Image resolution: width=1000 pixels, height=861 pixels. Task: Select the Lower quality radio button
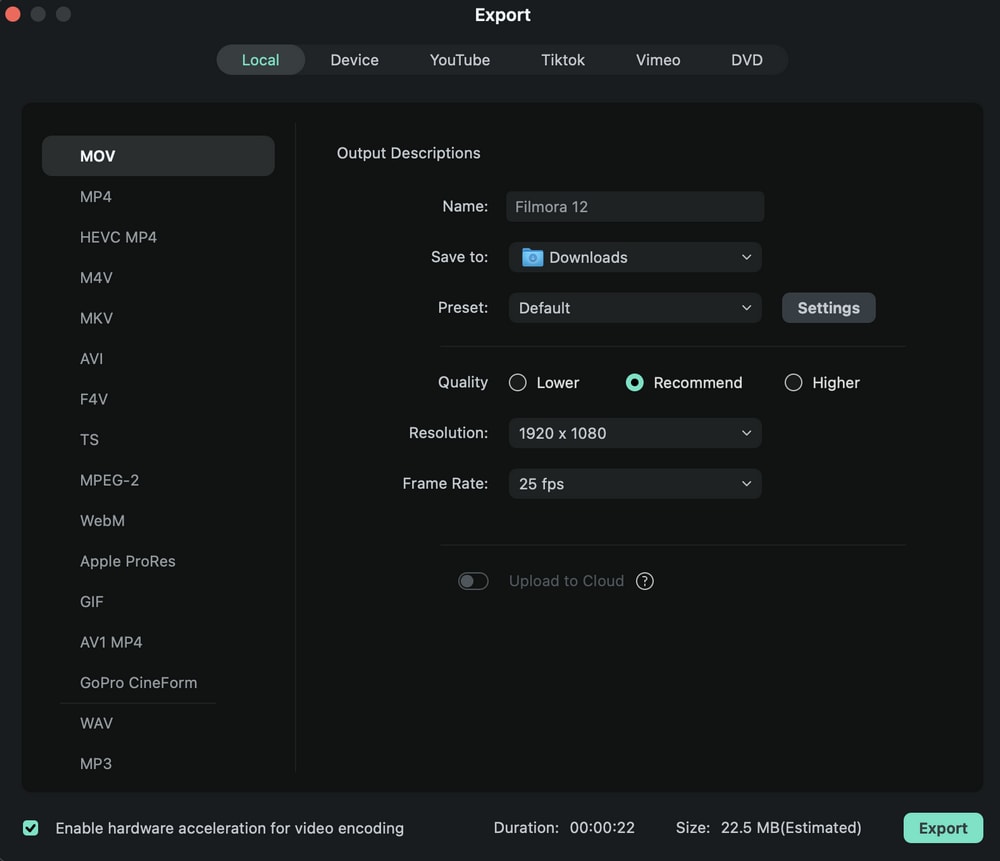pyautogui.click(x=518, y=383)
